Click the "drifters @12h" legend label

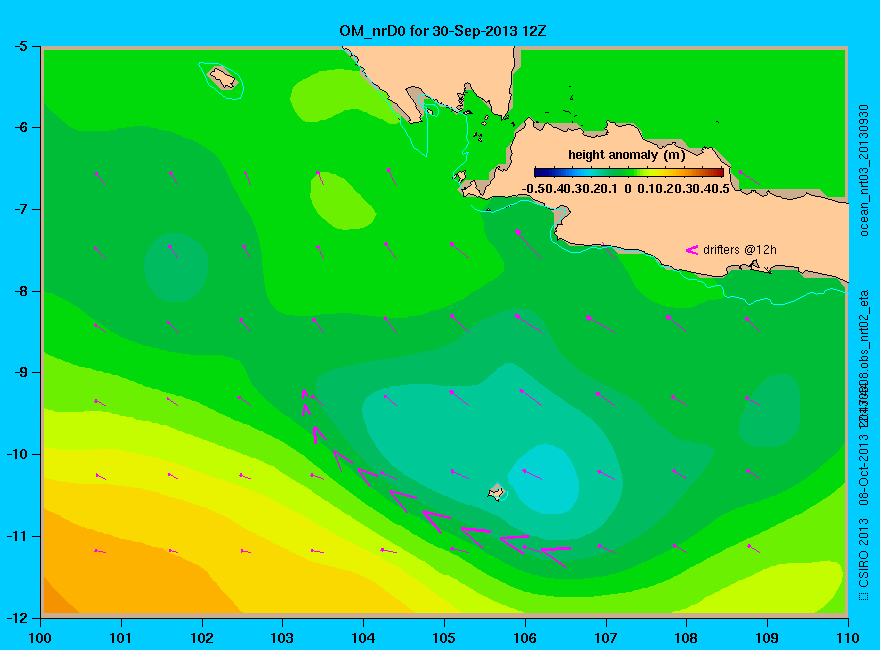click(740, 250)
